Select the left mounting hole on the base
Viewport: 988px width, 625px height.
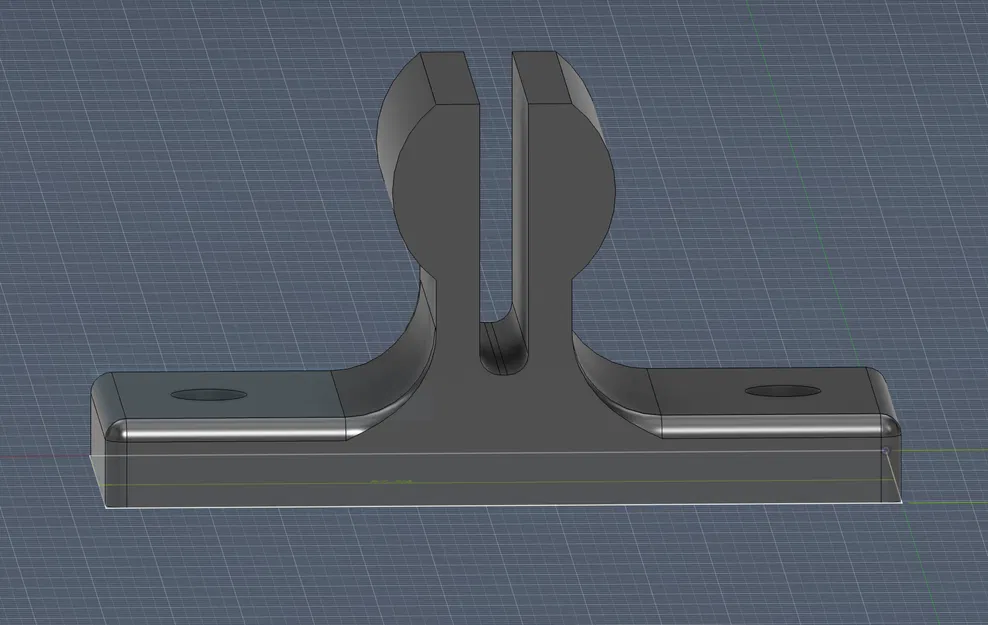point(209,395)
